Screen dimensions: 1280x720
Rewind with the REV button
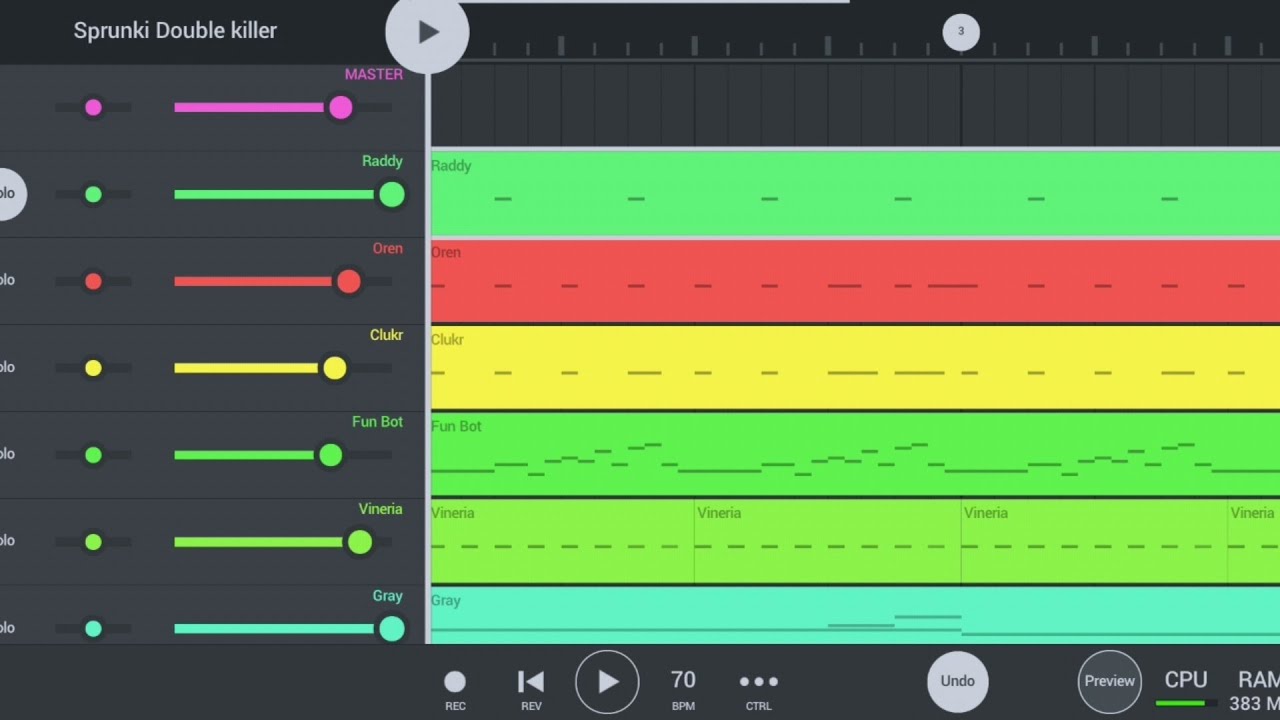pyautogui.click(x=531, y=688)
